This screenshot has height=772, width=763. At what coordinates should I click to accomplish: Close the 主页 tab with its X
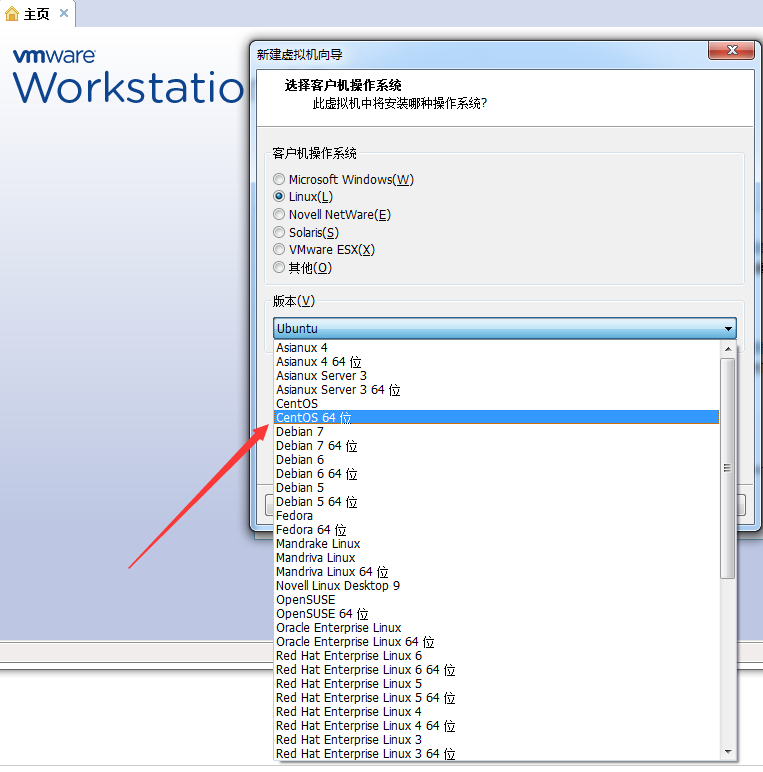pos(64,14)
